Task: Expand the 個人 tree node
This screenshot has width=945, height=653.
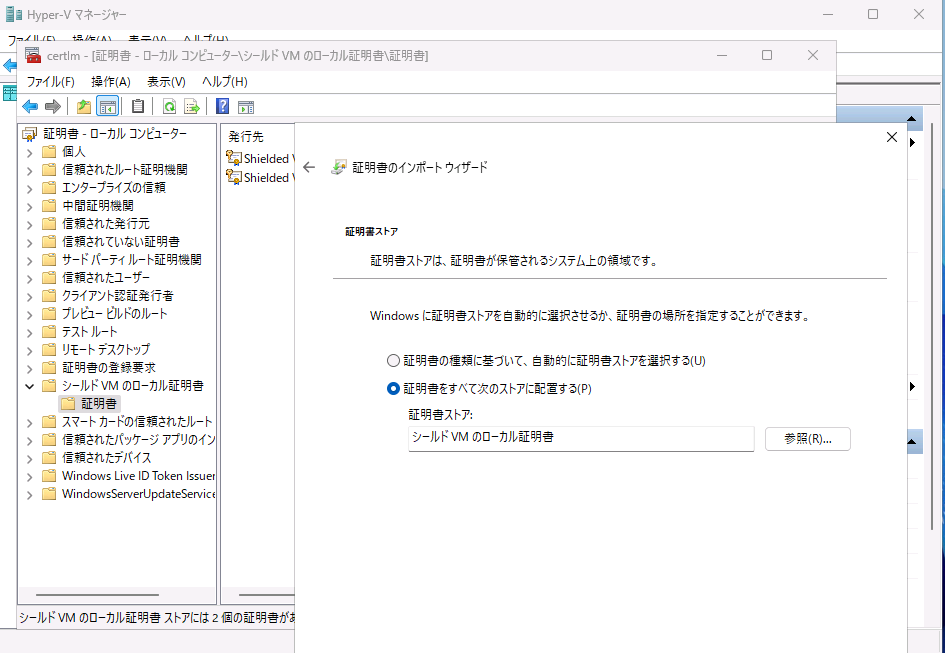Action: (28, 151)
